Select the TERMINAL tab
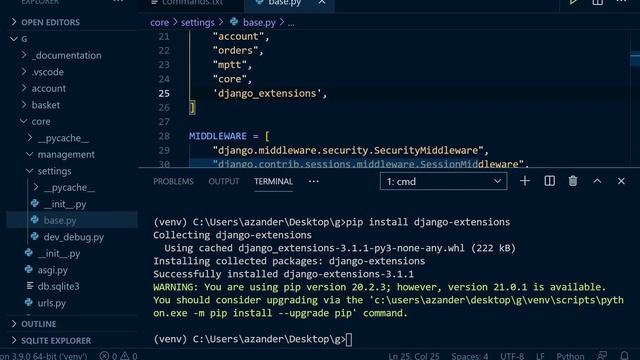 tap(273, 181)
